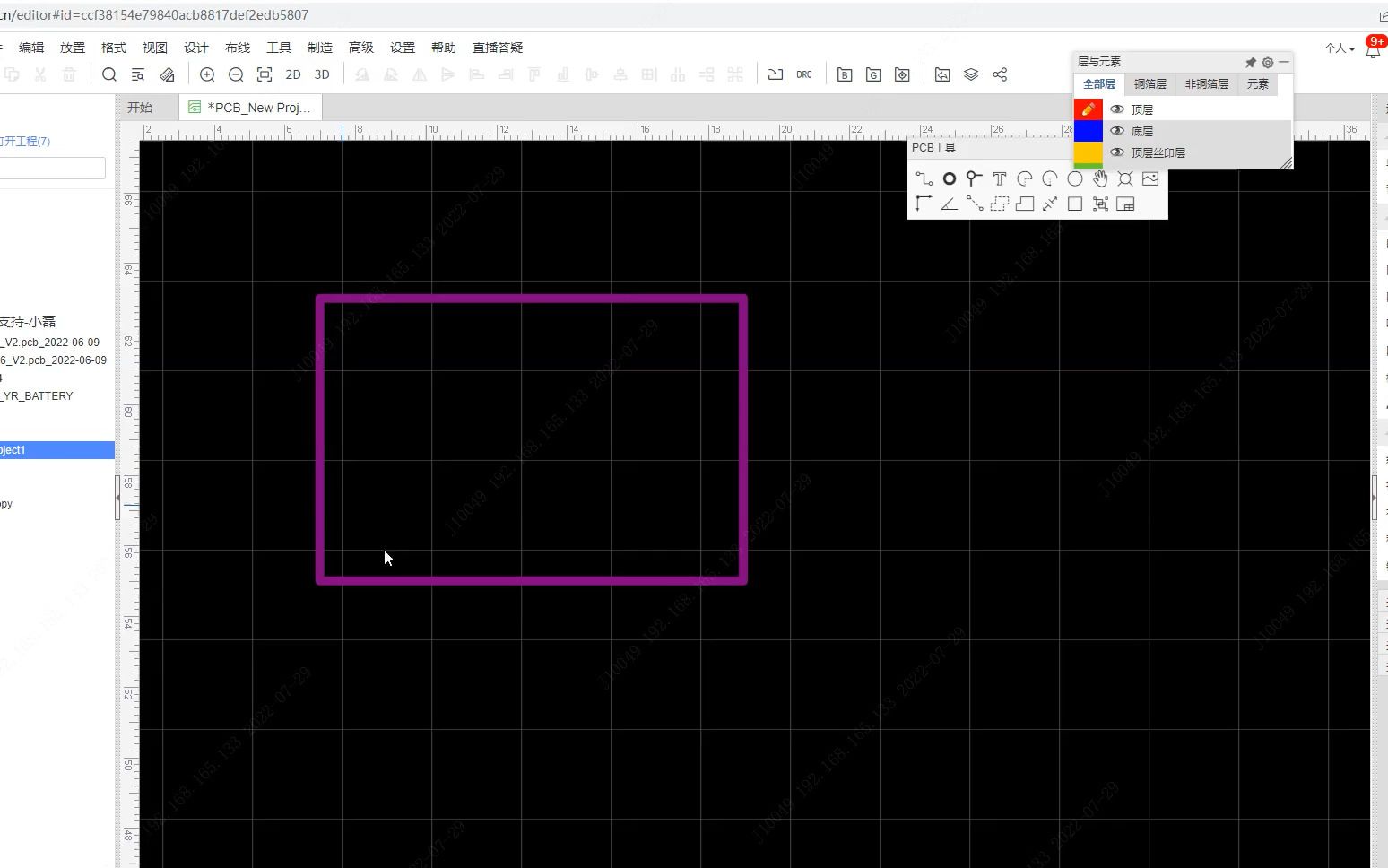Select the group/ungroup tool in PCB tools
1388x868 pixels.
pyautogui.click(x=1100, y=204)
